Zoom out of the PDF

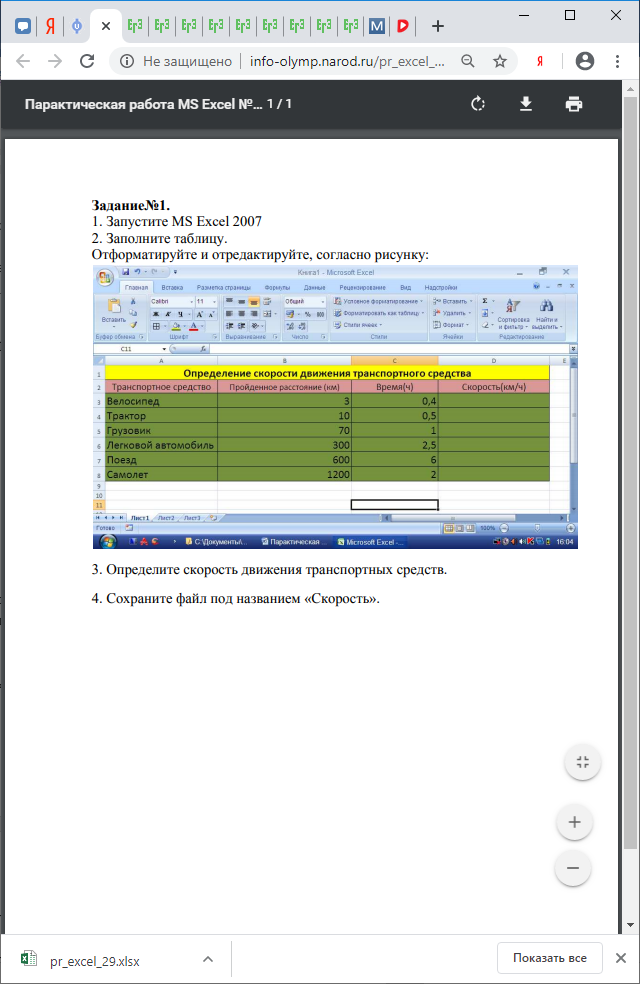coord(573,868)
